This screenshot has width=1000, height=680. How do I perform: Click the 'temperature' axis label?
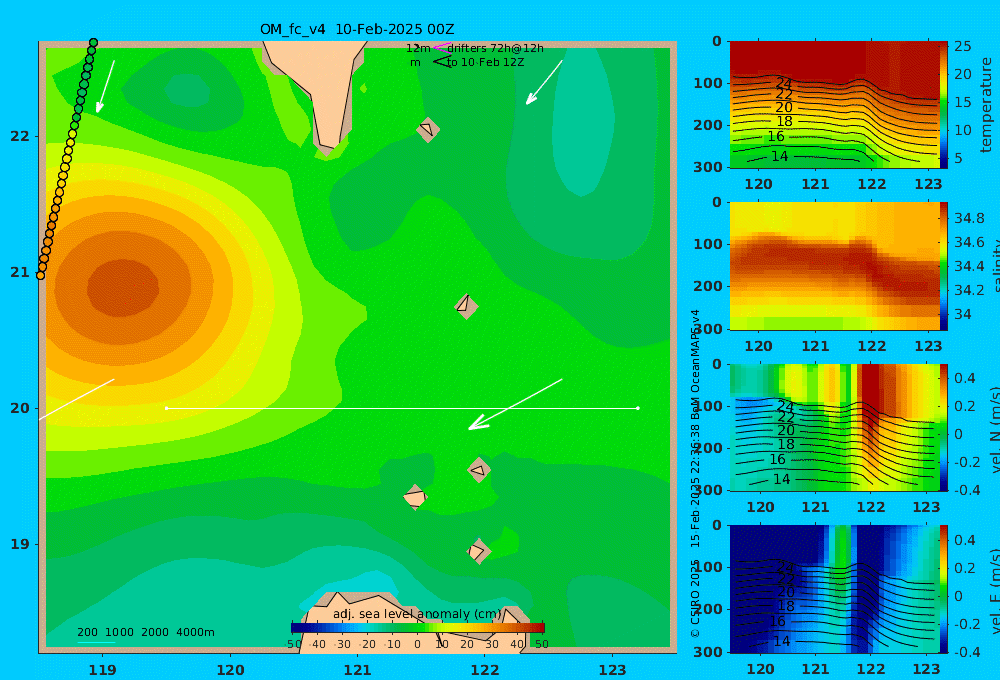[986, 105]
